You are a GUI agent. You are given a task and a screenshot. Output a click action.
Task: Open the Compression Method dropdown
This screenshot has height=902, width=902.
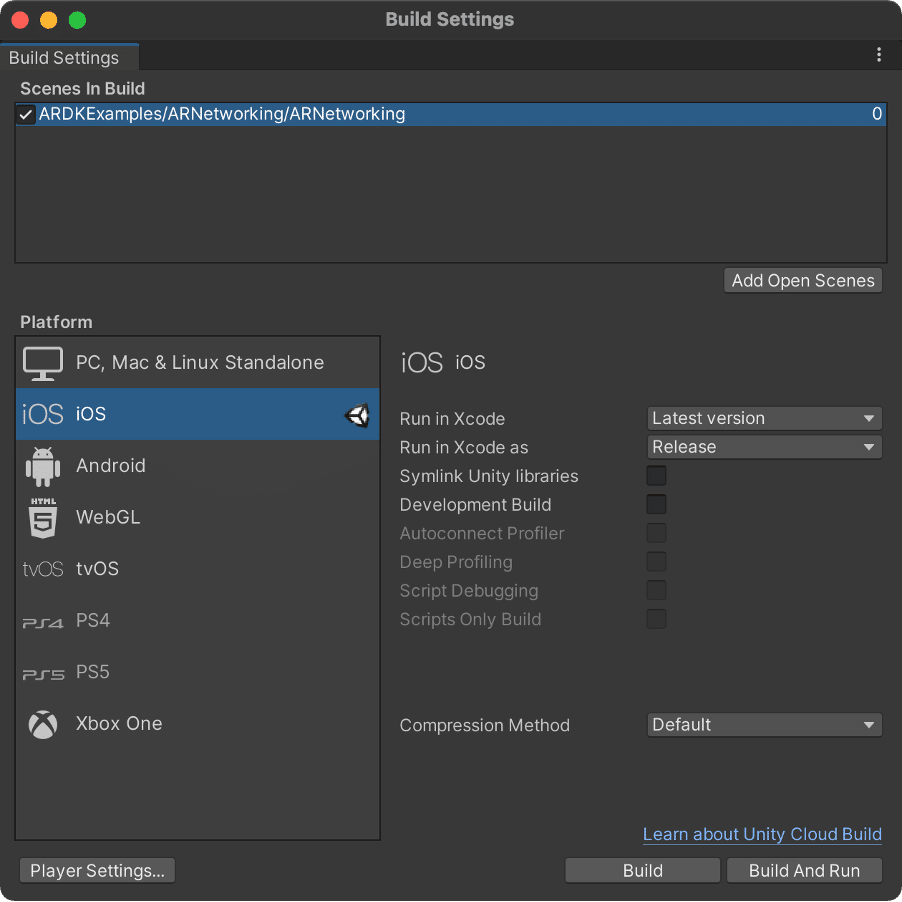(765, 725)
